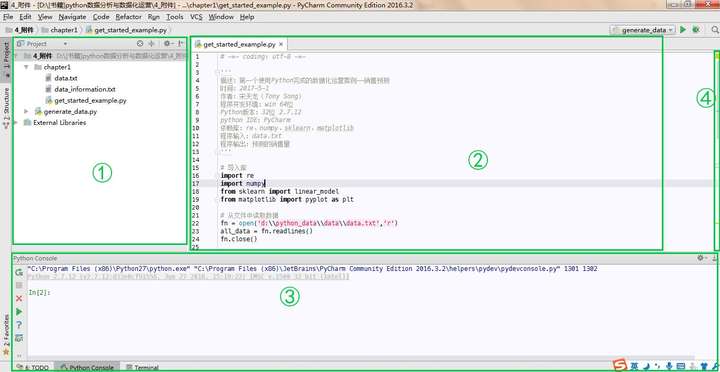Click line 'fn.close()' in editor
Viewport: 720px width, 372px height.
point(239,239)
